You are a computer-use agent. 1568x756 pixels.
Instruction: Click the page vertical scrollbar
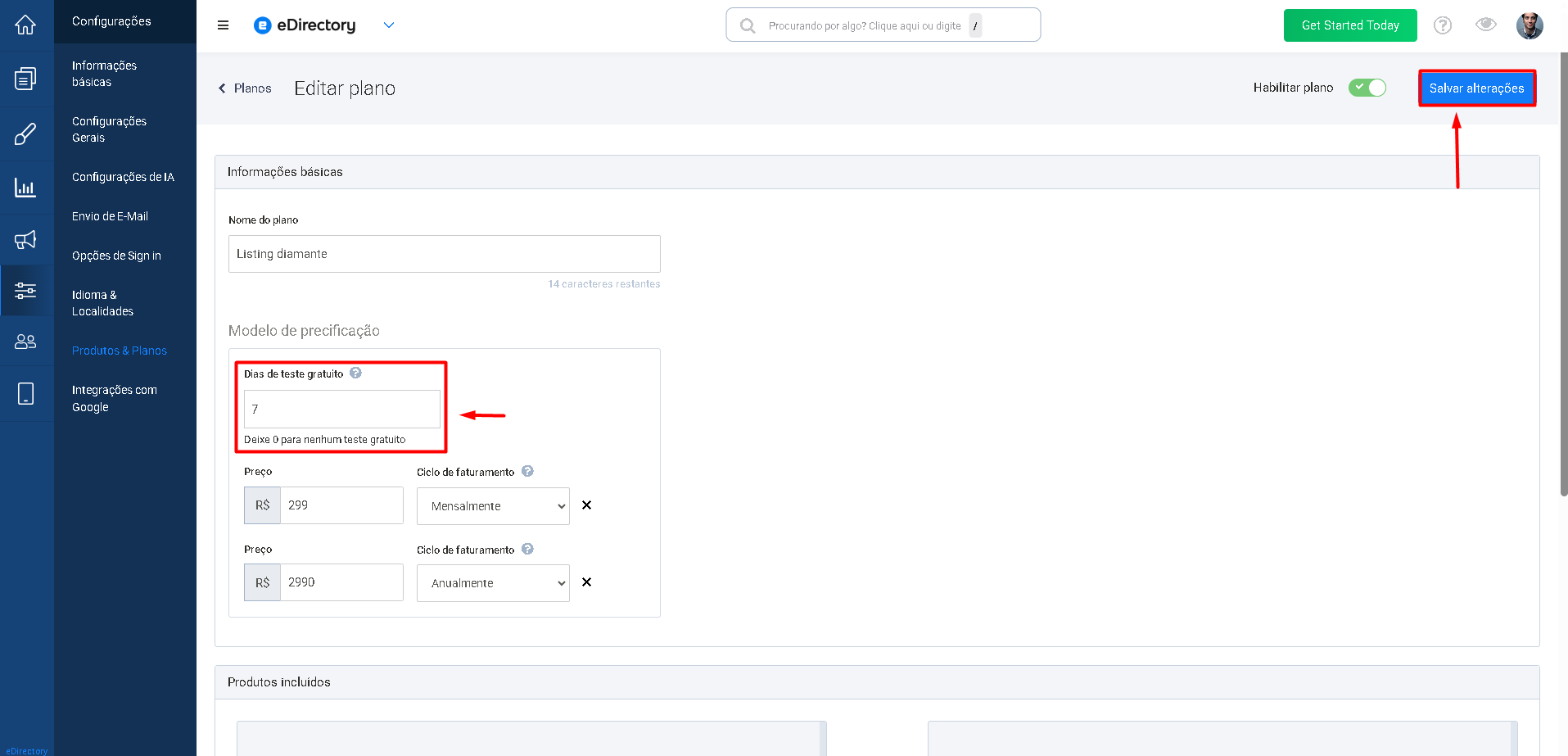[x=1564, y=274]
